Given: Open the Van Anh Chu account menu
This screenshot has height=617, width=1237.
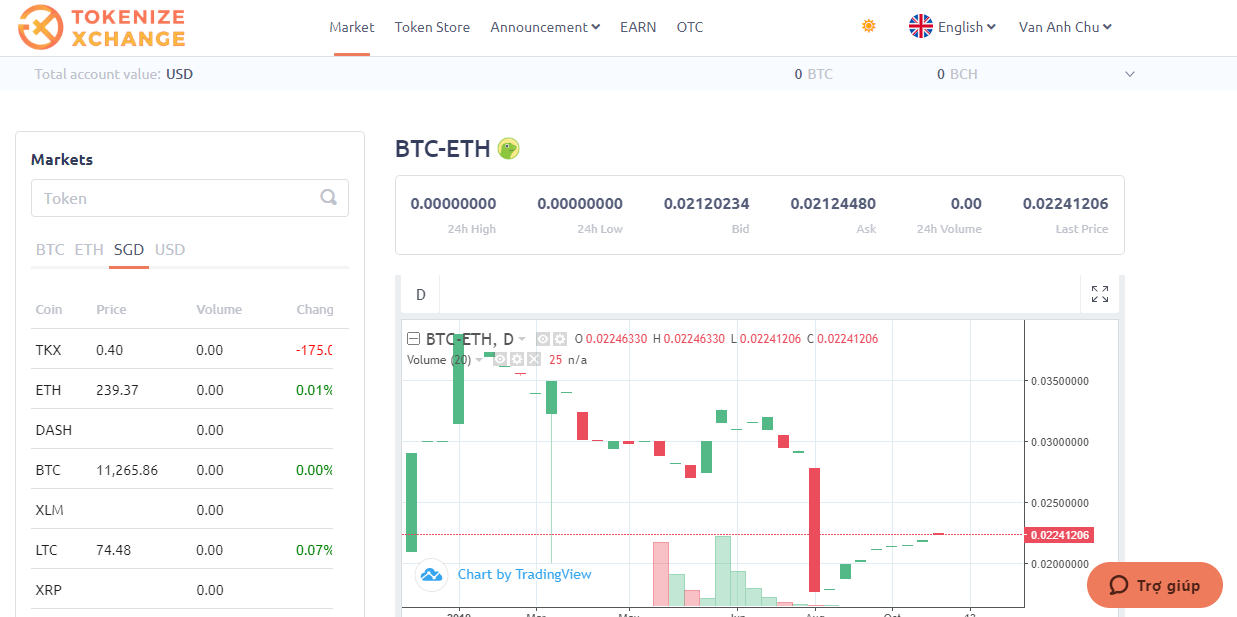Looking at the screenshot, I should click(1065, 27).
